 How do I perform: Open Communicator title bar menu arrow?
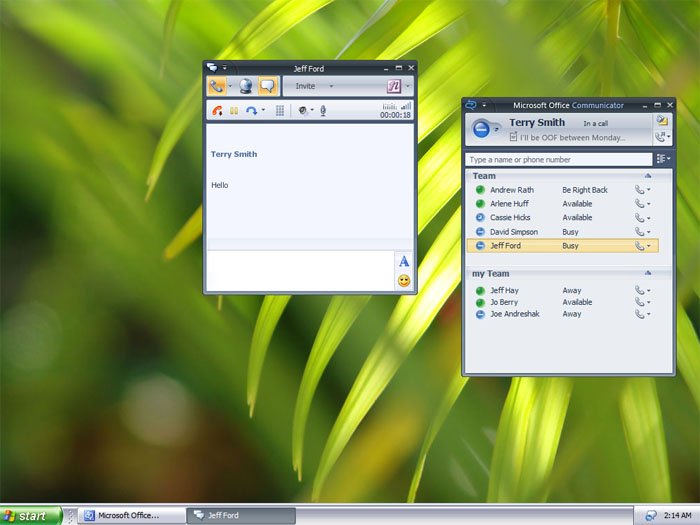[x=484, y=105]
